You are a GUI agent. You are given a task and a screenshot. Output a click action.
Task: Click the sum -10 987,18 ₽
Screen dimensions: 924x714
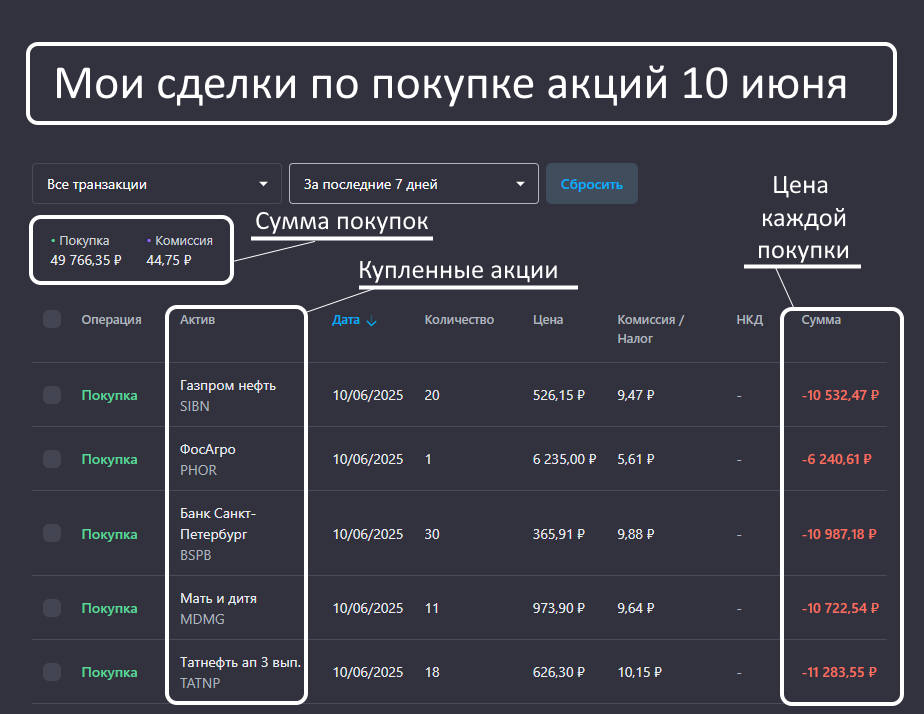[x=839, y=534]
